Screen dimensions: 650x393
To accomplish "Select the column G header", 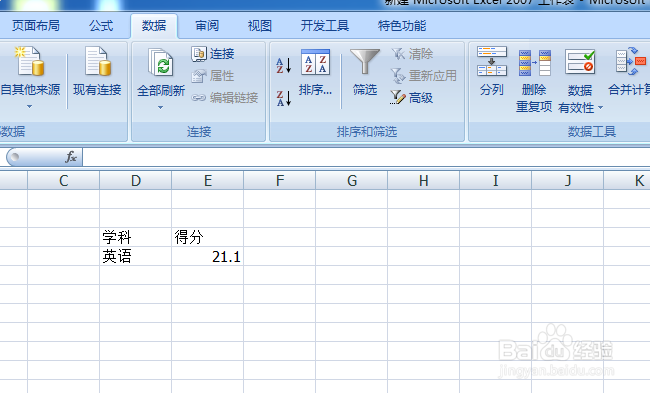I will click(x=352, y=180).
